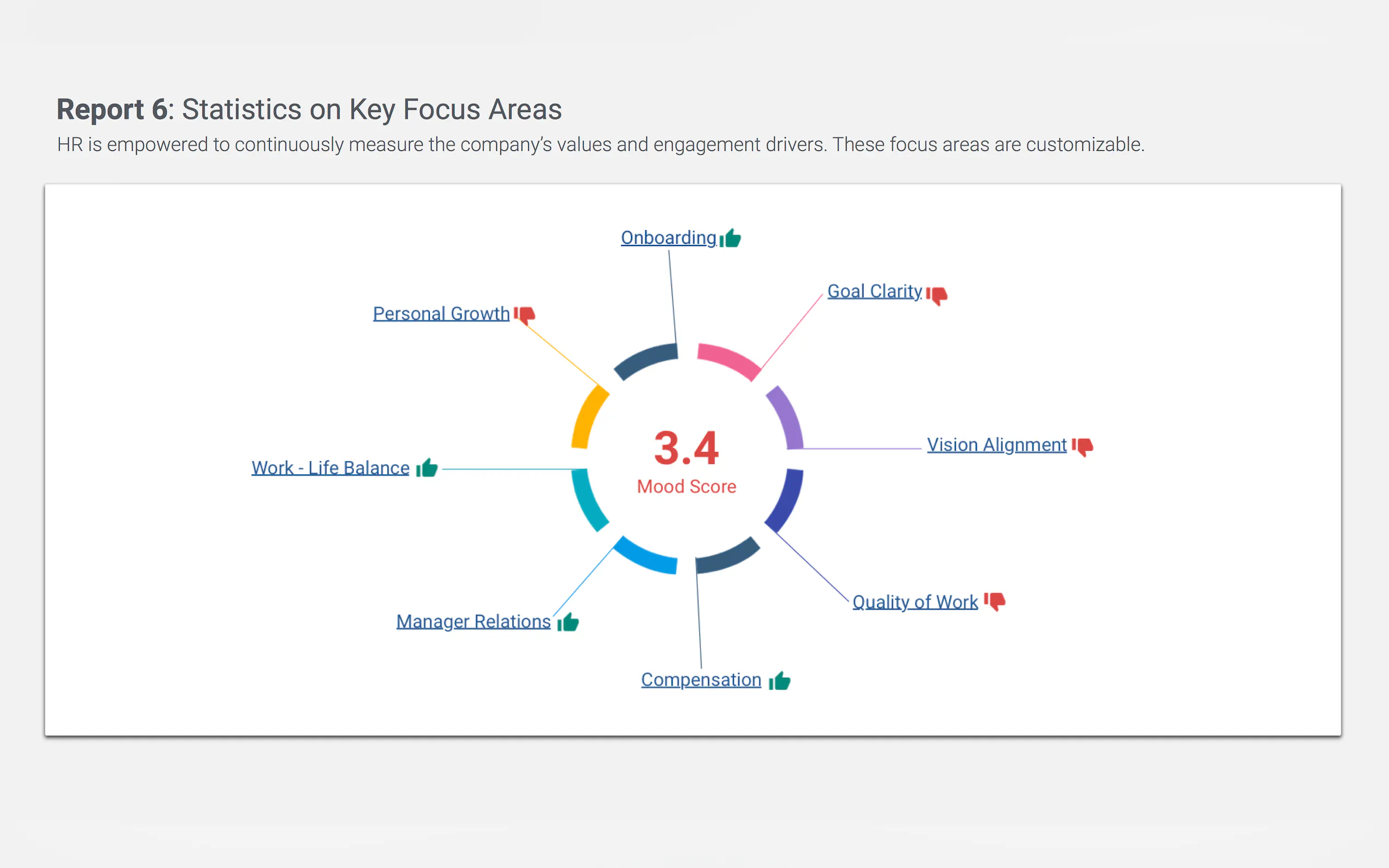
Task: Click the thumbs-down icon beside Quality of Work
Action: point(995,601)
